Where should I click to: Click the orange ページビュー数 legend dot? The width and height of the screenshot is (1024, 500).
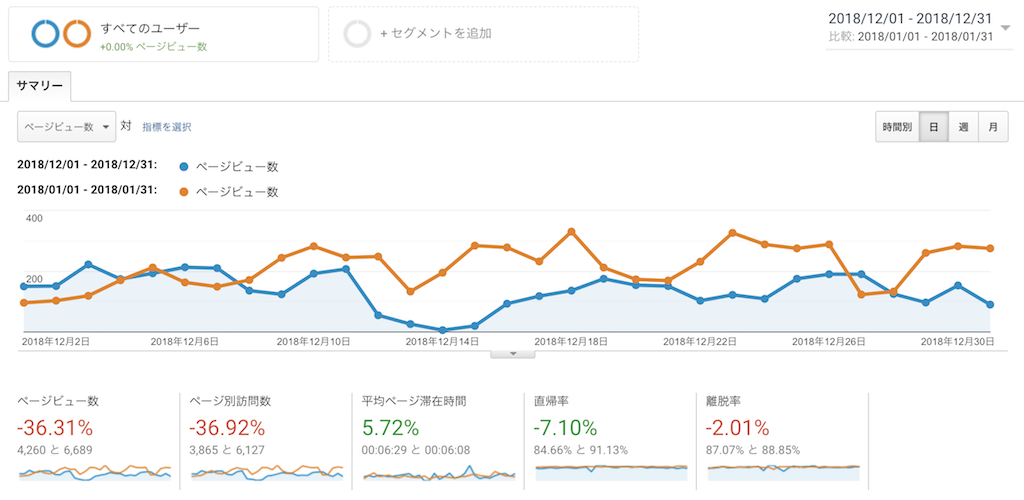coord(184,192)
